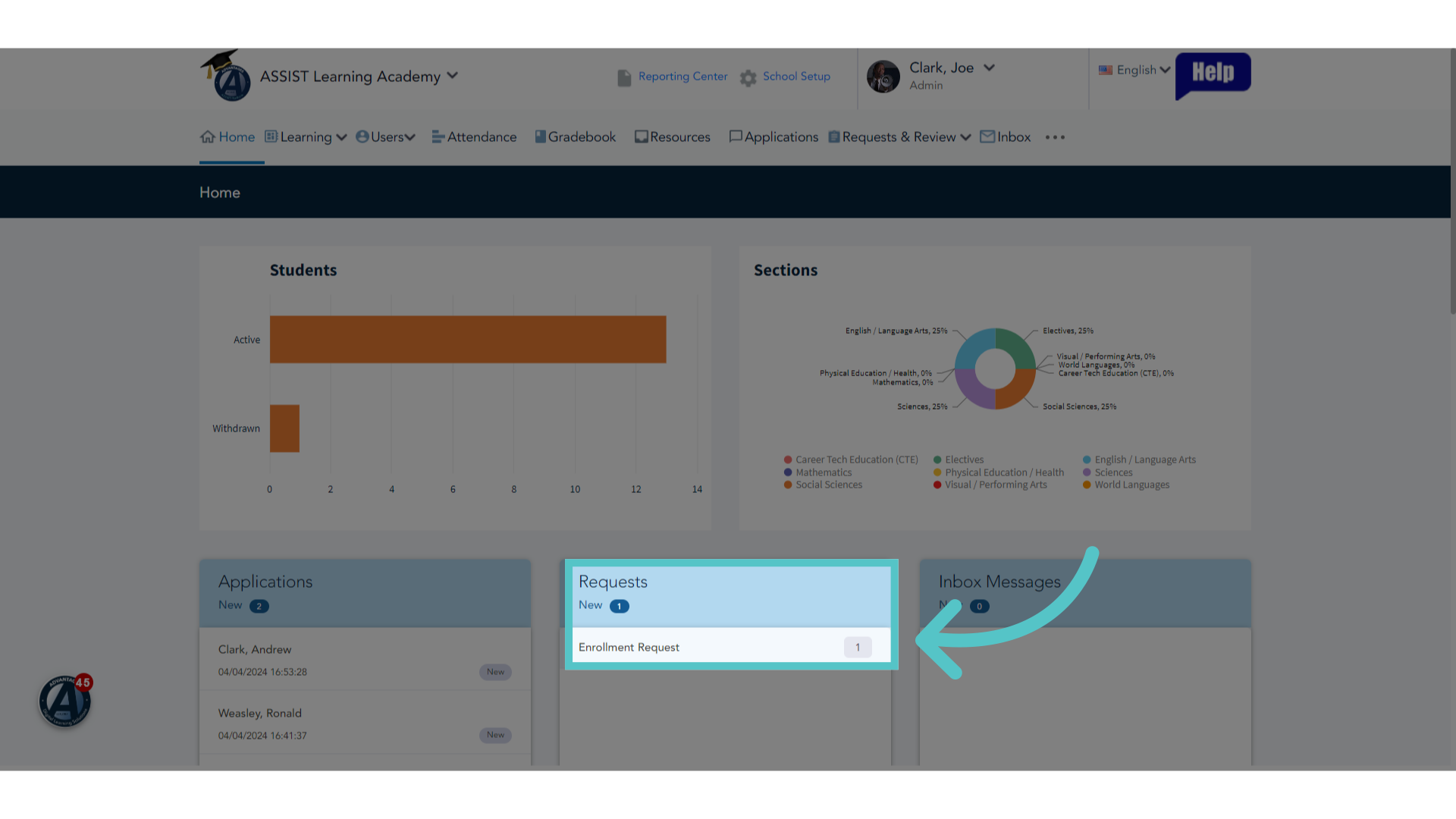Expand the Requests & Review chevron
This screenshot has height=819, width=1456.
click(x=965, y=137)
